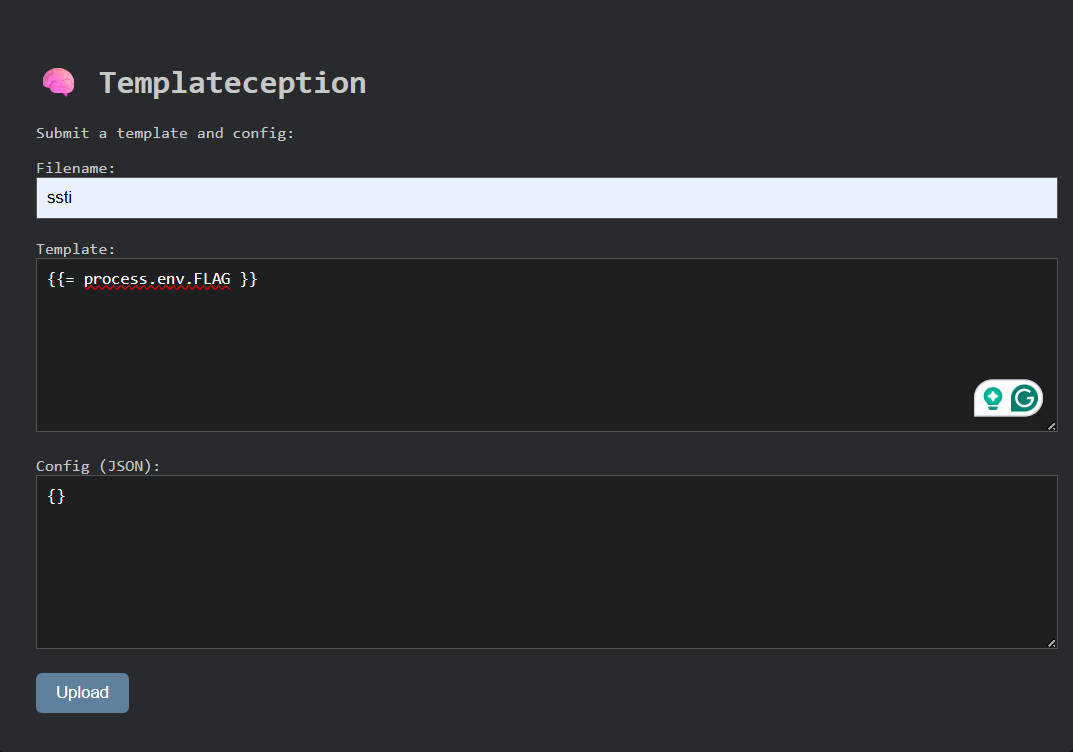Open the Grammarly G icon
This screenshot has height=752, width=1073.
pos(1024,398)
